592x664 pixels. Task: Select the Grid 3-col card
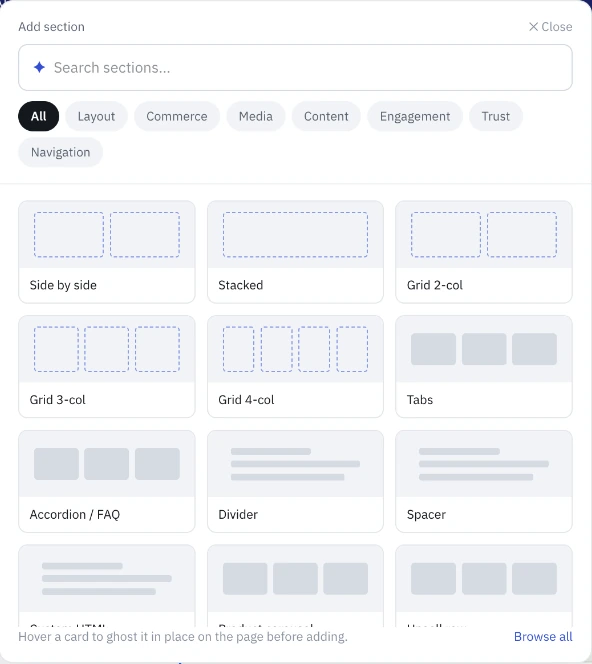pos(107,366)
